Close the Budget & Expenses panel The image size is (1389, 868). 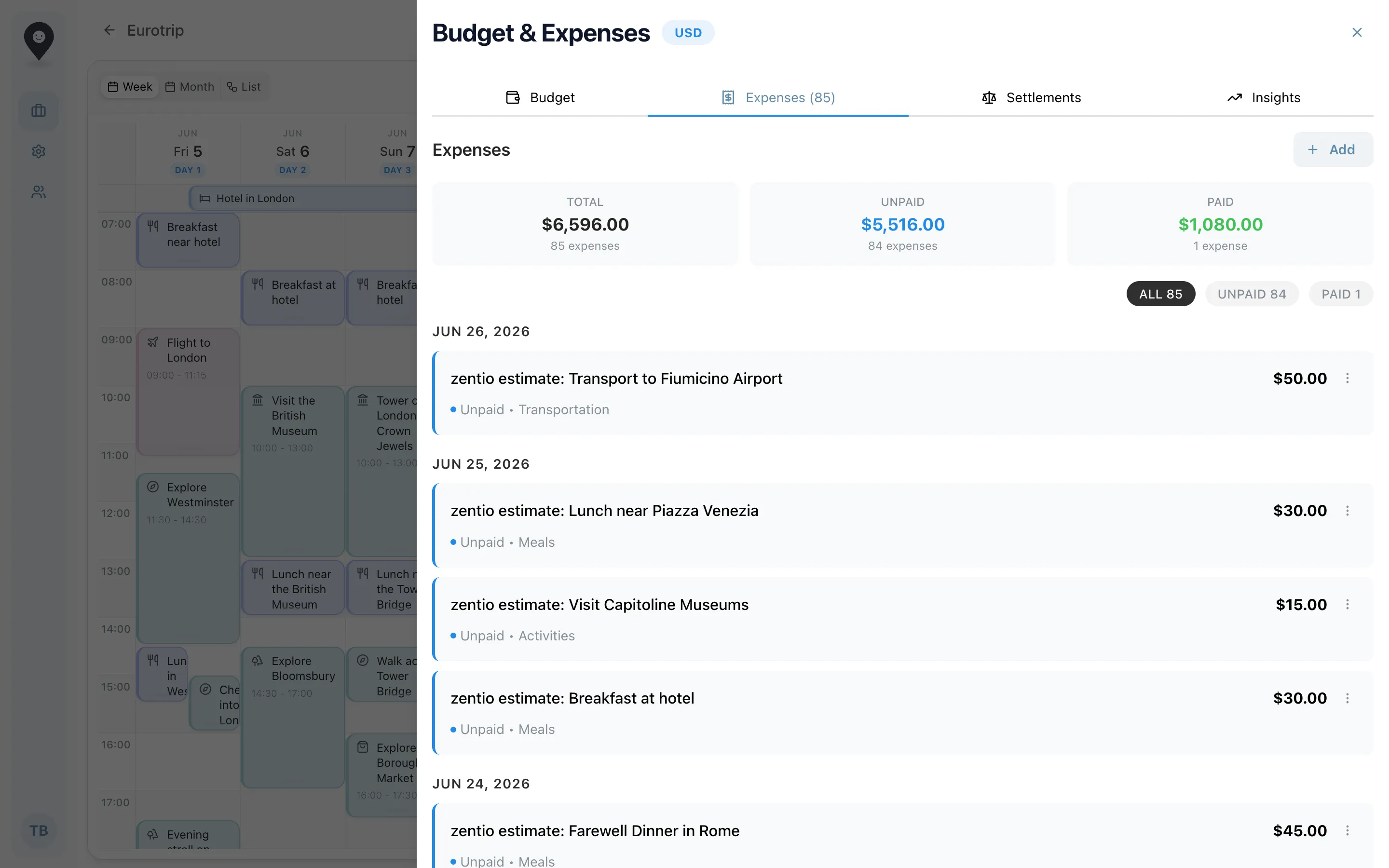pyautogui.click(x=1357, y=32)
